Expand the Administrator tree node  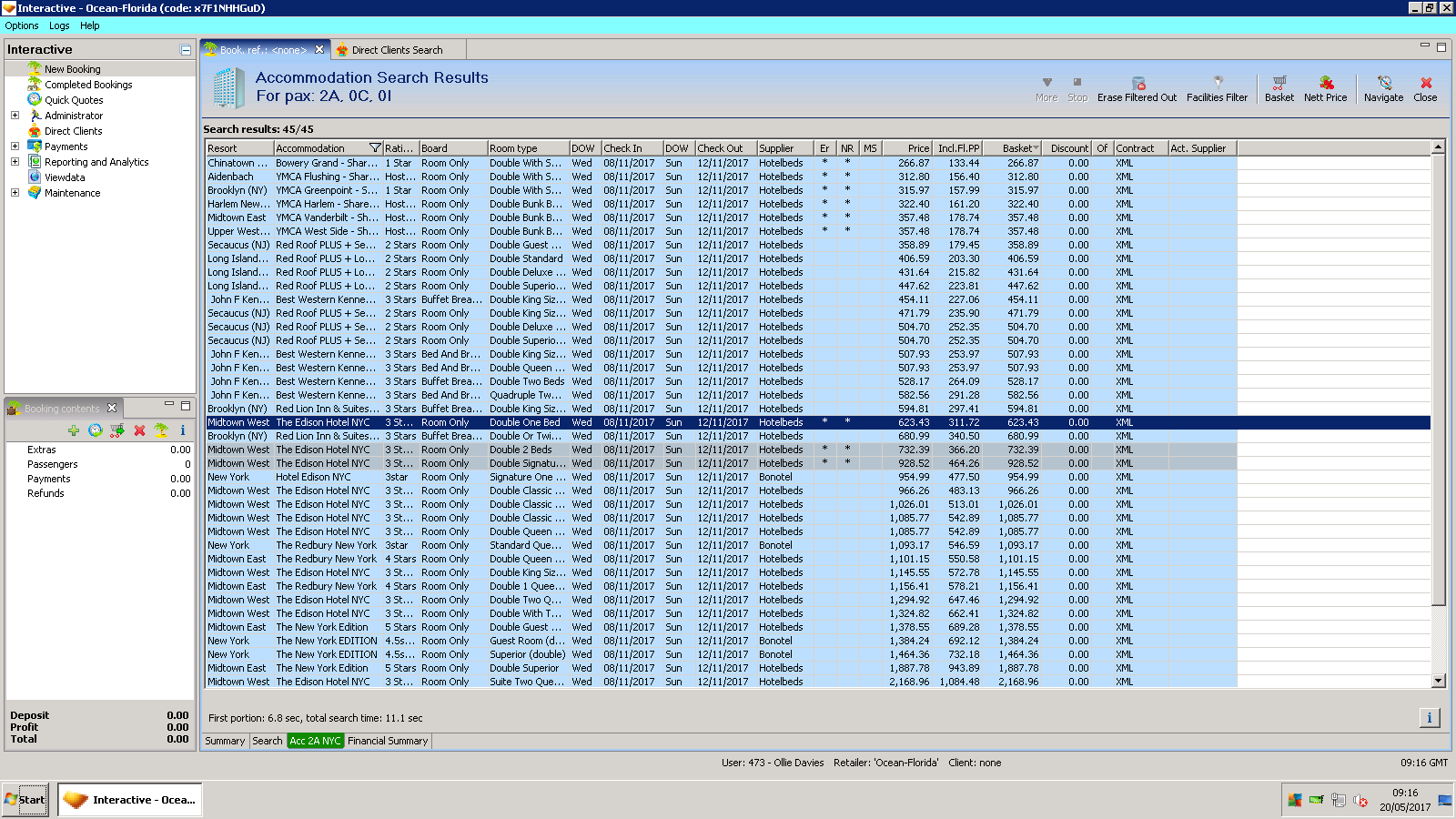click(15, 116)
